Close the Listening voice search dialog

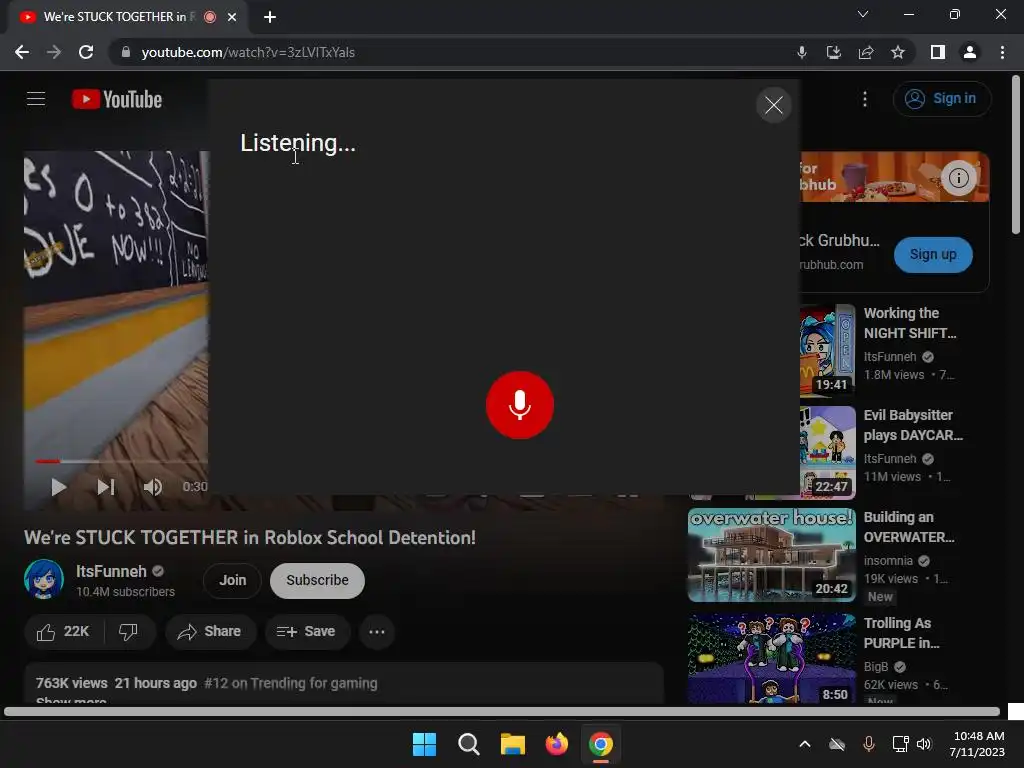tap(774, 105)
